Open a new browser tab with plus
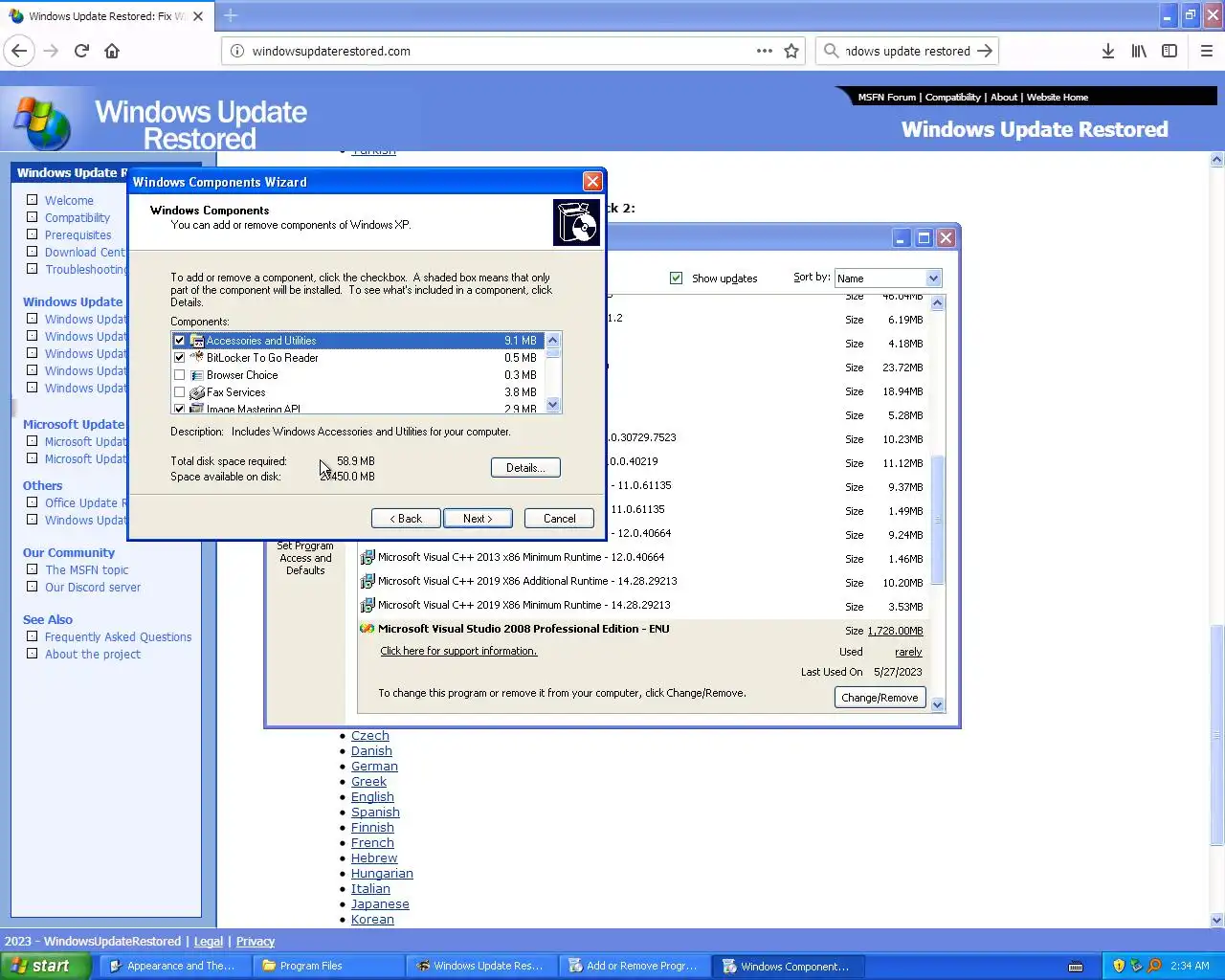Image resolution: width=1225 pixels, height=980 pixels. [x=231, y=15]
